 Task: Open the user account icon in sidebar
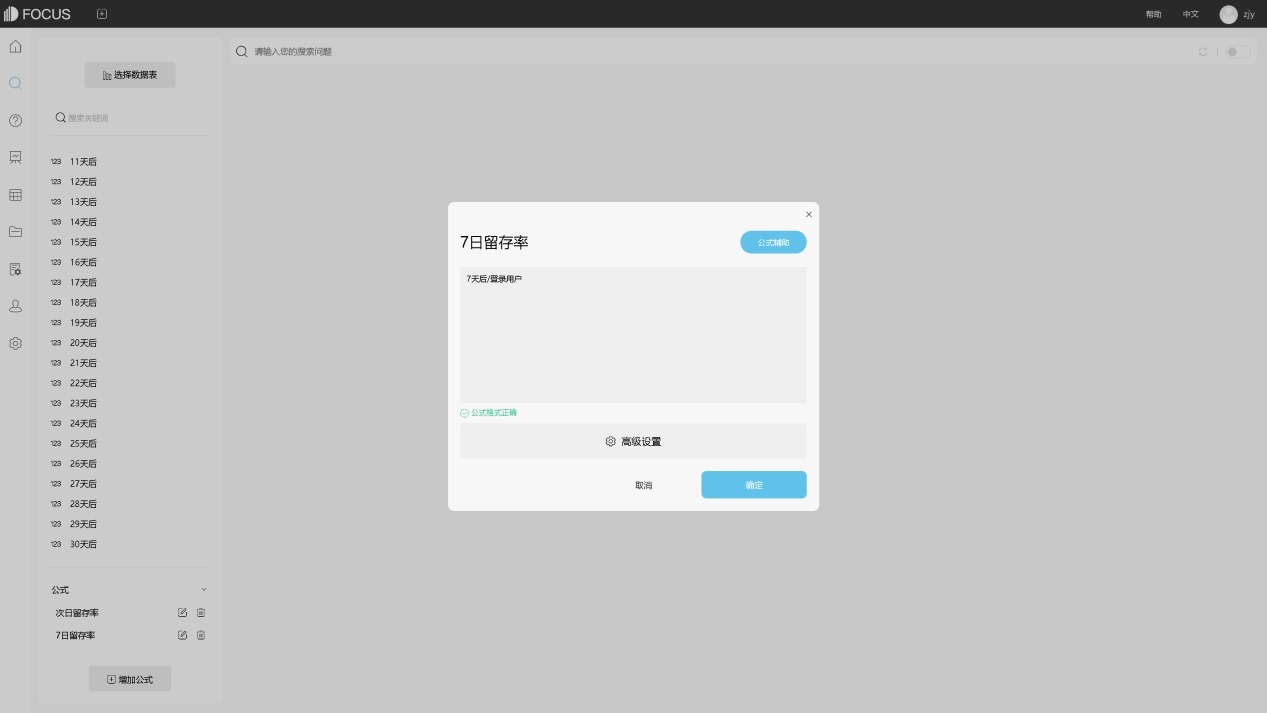tap(15, 306)
